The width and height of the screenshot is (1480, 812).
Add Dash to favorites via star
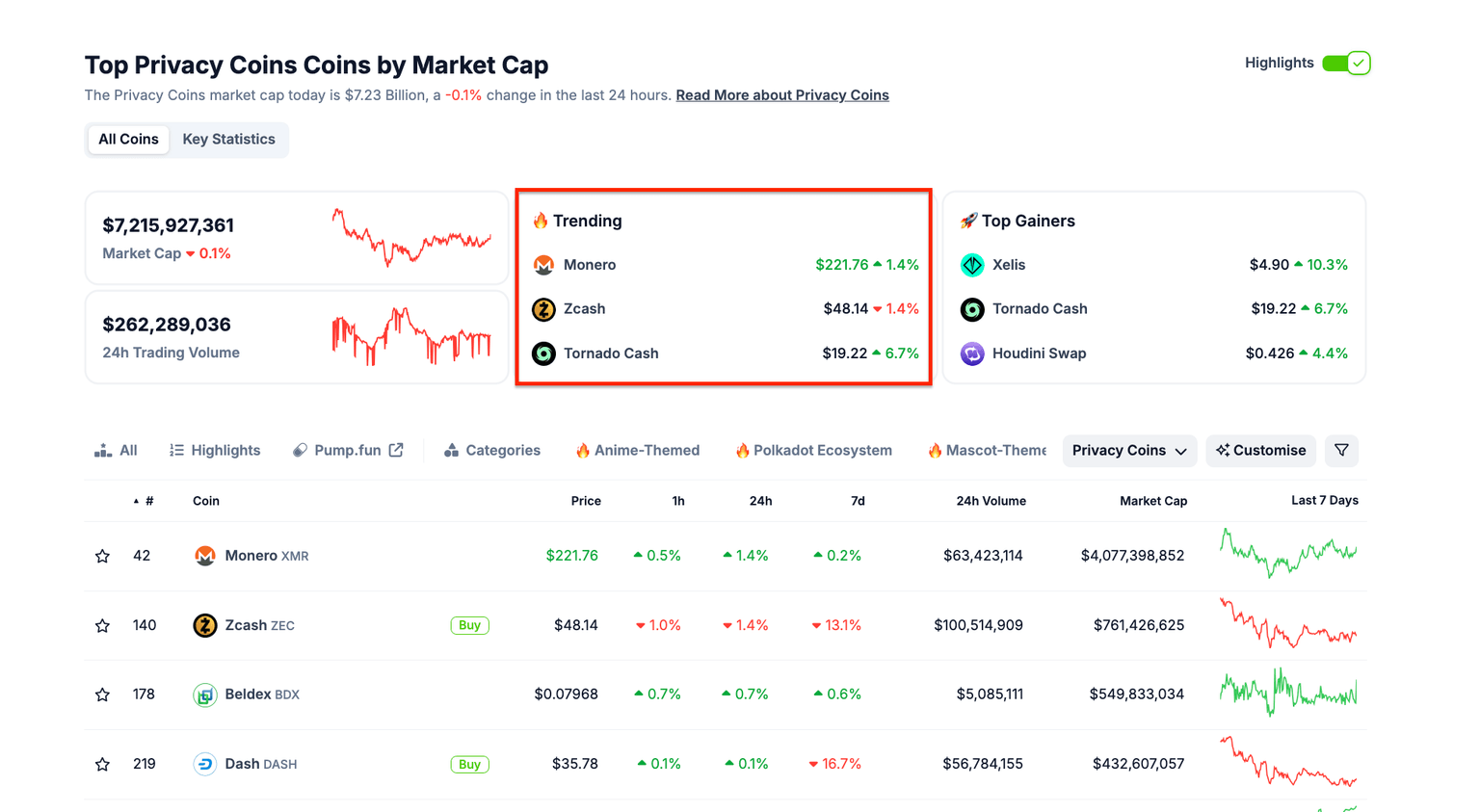102,764
